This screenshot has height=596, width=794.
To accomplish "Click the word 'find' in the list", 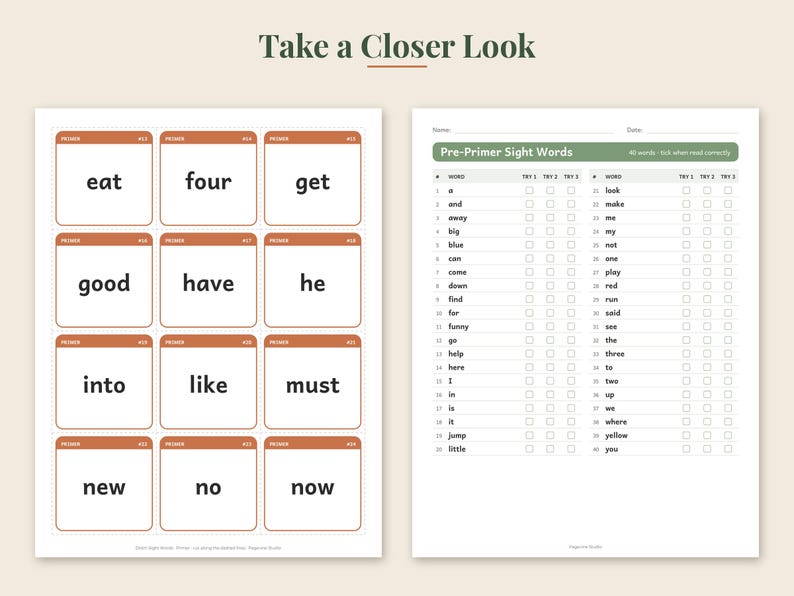I will [x=455, y=299].
